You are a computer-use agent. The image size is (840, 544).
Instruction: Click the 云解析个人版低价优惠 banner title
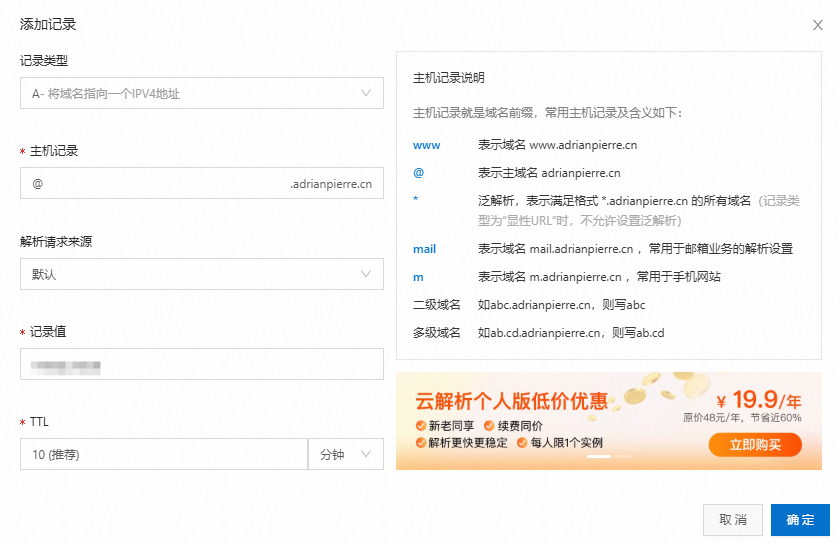[511, 402]
